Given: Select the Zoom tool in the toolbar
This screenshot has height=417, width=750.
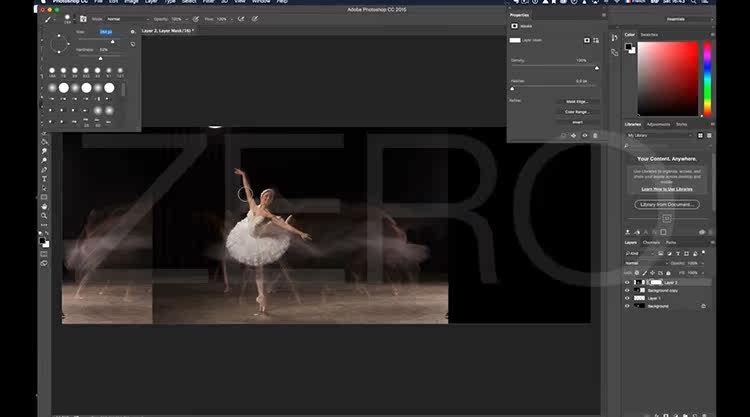Looking at the screenshot, I should (x=44, y=216).
